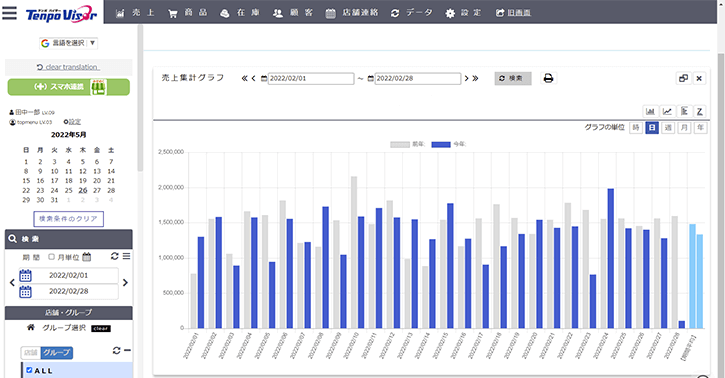
Task: Click calendar icon next to 月単位
Action: 86,256
